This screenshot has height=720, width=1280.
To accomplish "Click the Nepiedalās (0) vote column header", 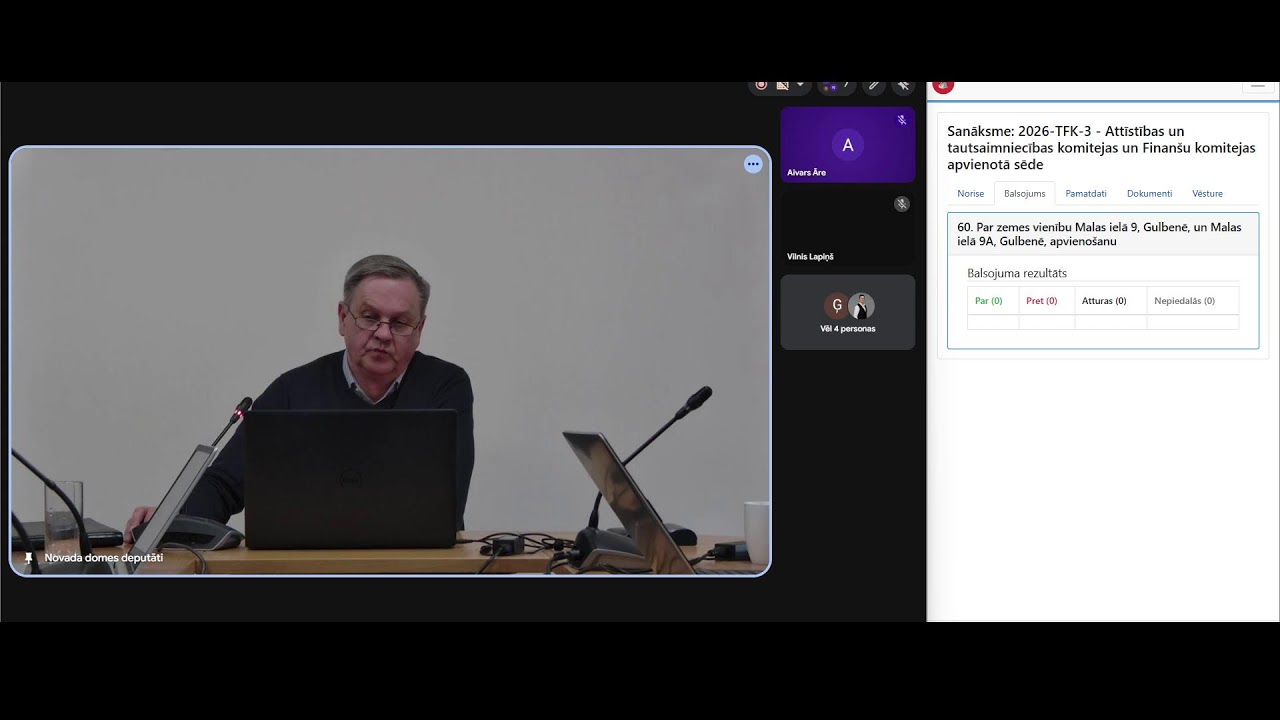I will (x=1192, y=301).
